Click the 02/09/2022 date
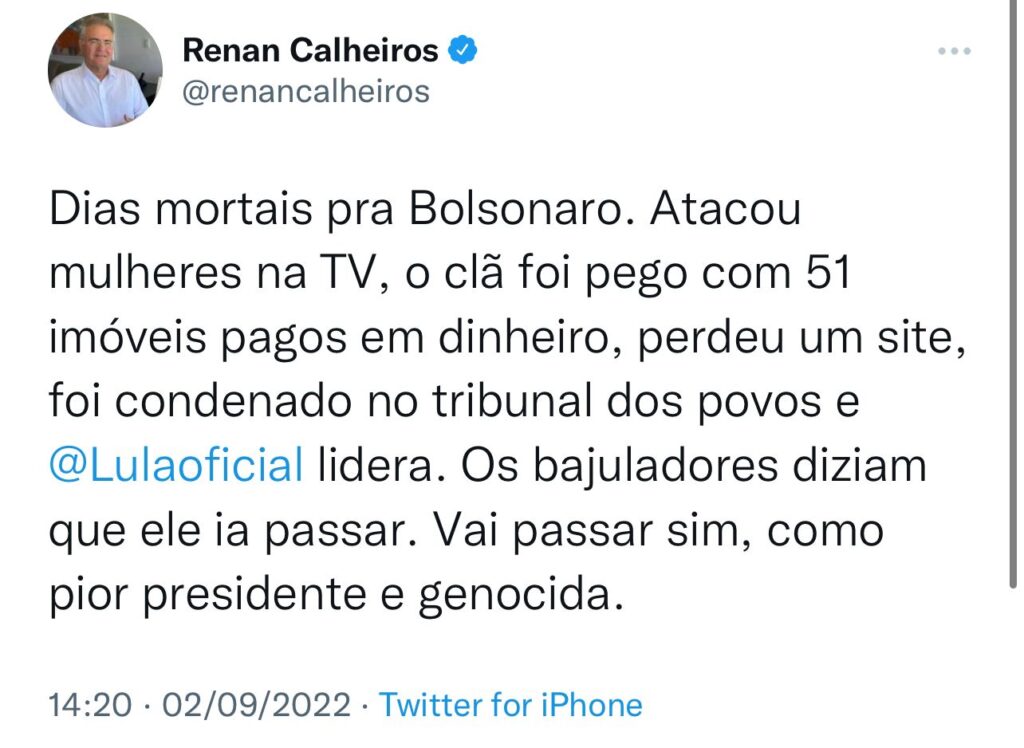1024x748 pixels. tap(255, 705)
